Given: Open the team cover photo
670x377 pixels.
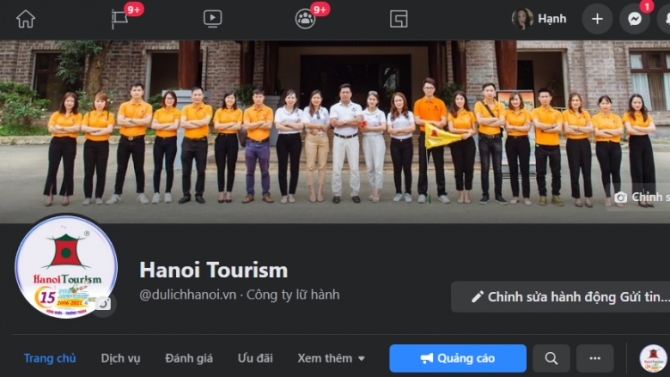Looking at the screenshot, I should [335, 132].
